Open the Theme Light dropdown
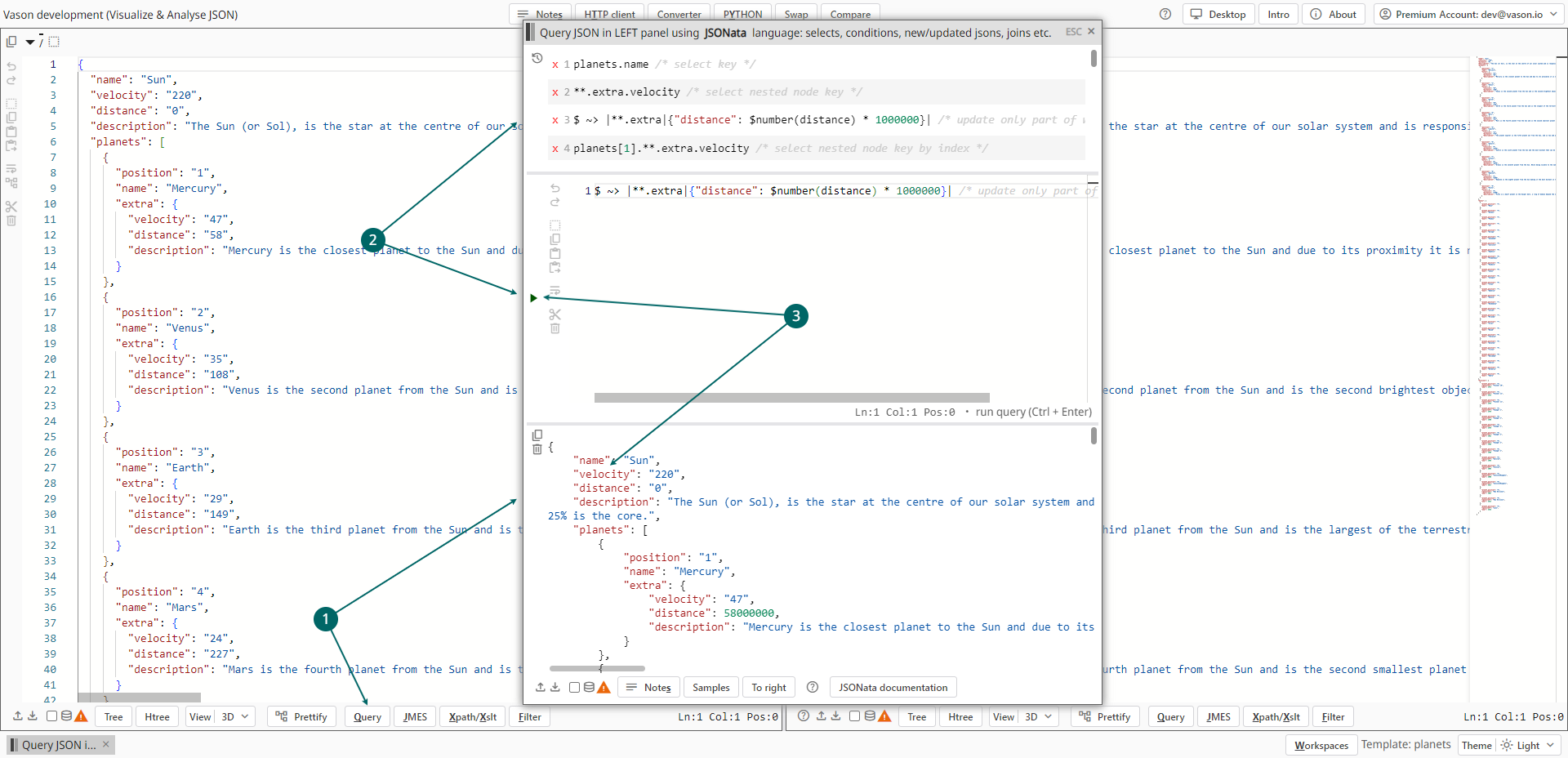 (1530, 745)
